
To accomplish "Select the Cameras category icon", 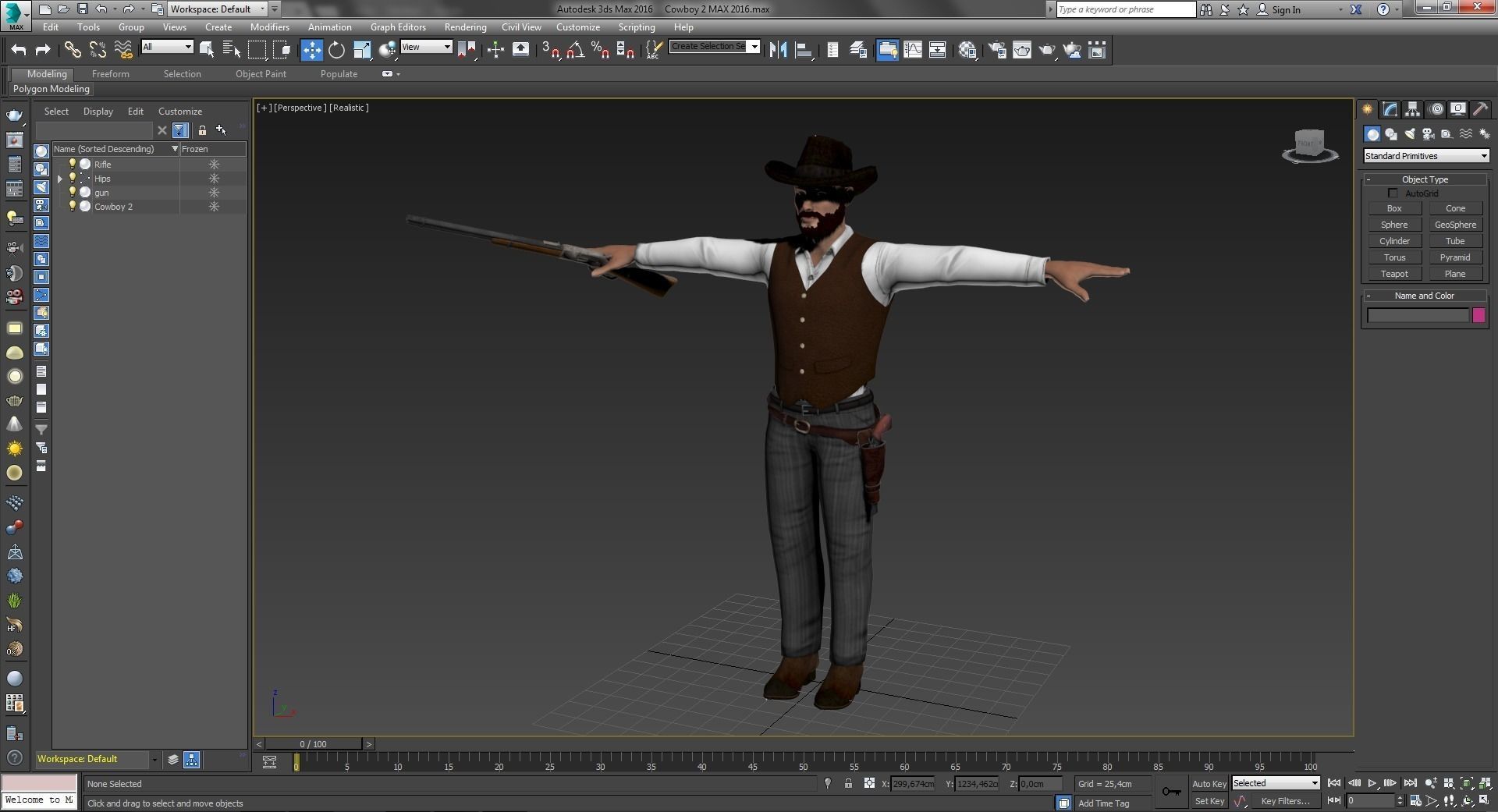I will click(1428, 134).
